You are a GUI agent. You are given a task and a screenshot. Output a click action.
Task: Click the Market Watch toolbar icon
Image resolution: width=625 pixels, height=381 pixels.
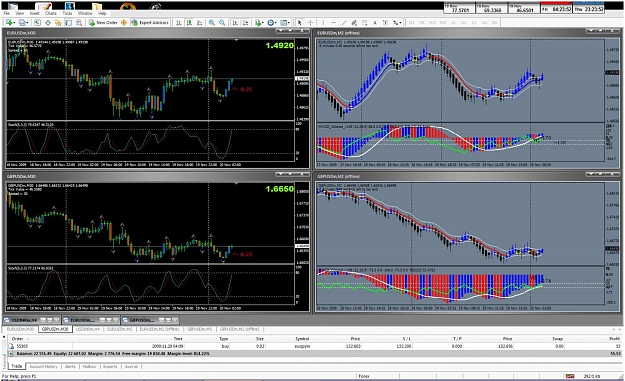pyautogui.click(x=37, y=23)
